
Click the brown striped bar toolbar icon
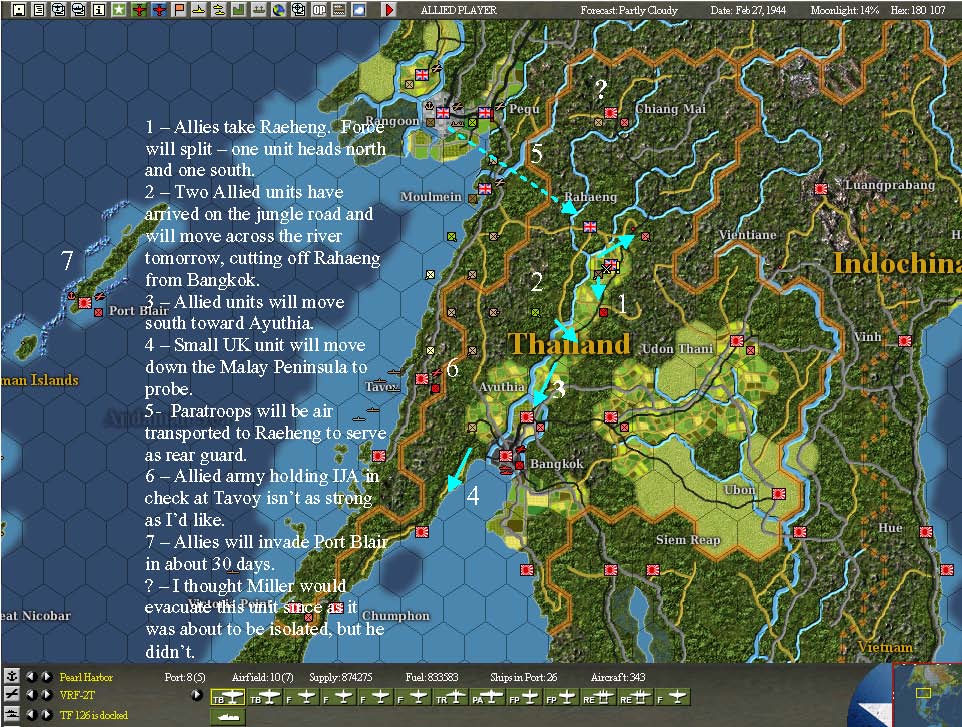point(338,9)
